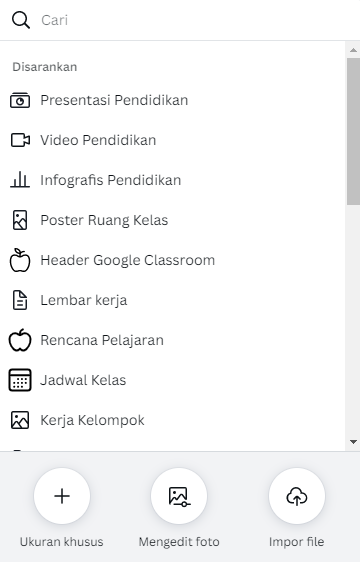
Task: Select Presentasi Pendidikan from suggestions
Action: pyautogui.click(x=172, y=100)
